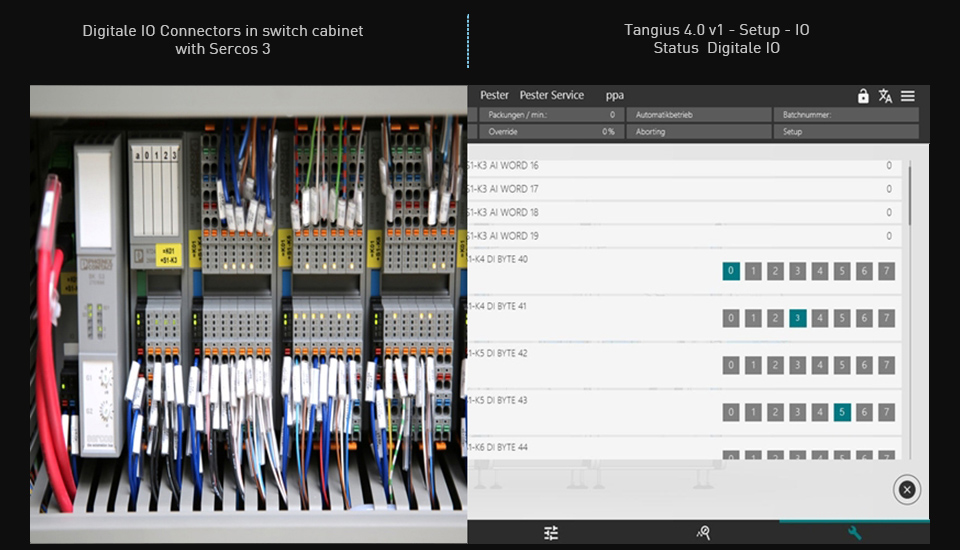Select the Override percentage field
Image resolution: width=960 pixels, height=550 pixels.
pos(549,132)
